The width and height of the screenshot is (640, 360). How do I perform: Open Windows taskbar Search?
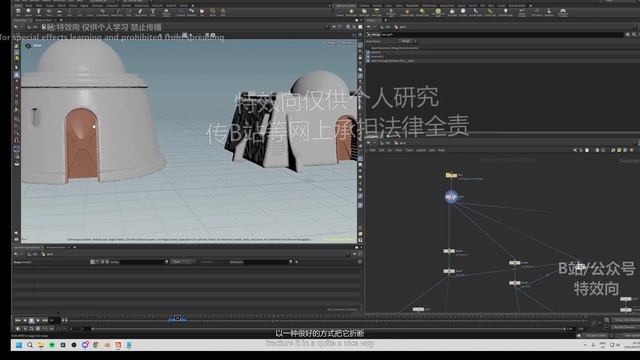coord(30,345)
